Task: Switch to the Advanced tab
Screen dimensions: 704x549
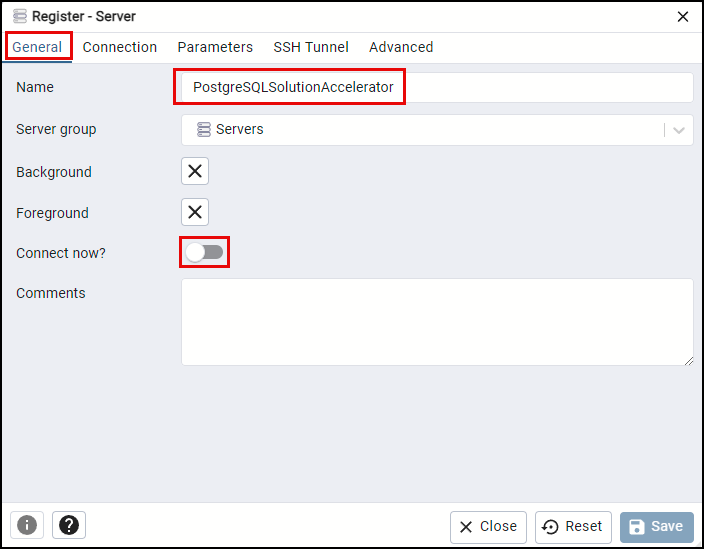Action: (x=401, y=47)
